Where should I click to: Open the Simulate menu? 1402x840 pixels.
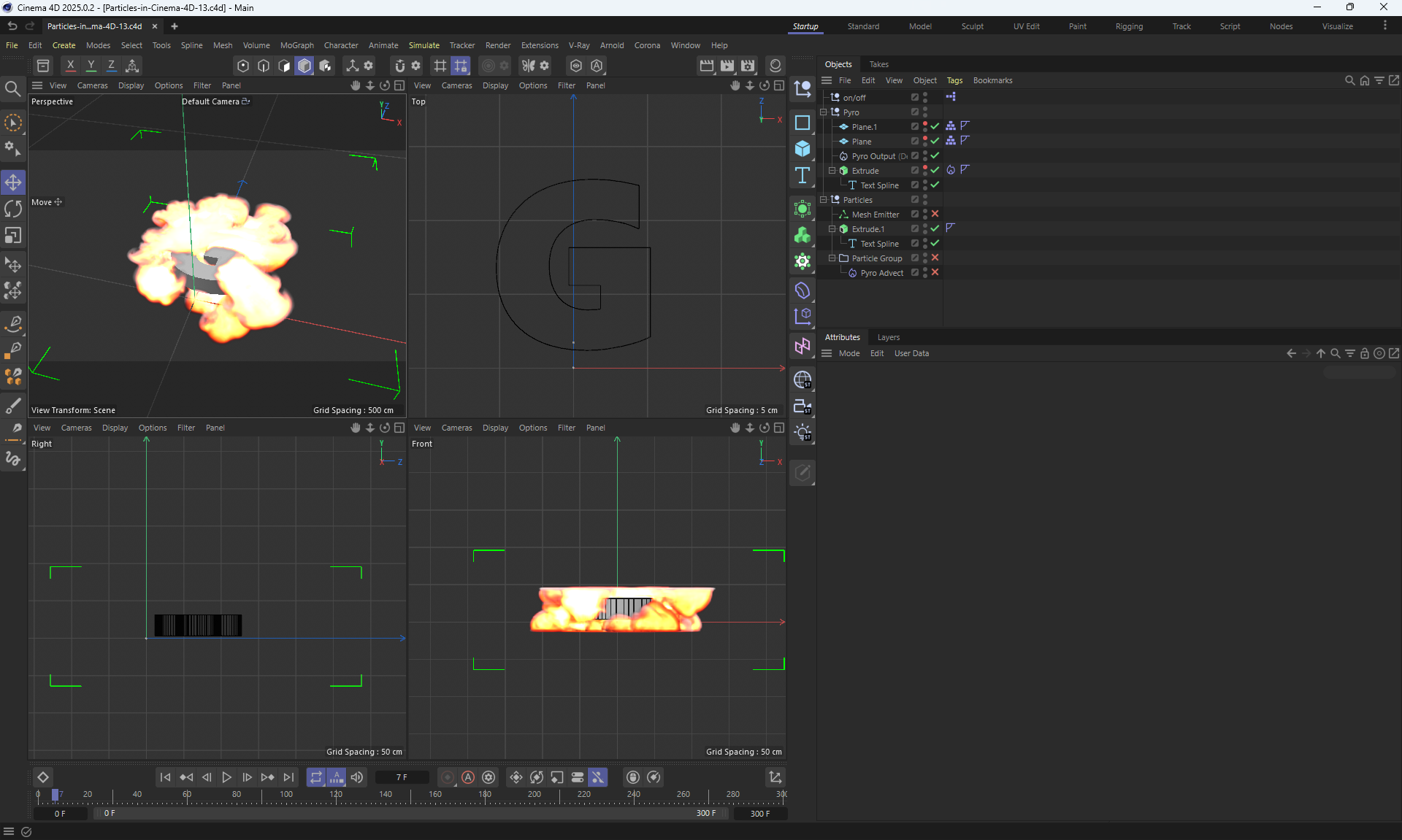424,45
